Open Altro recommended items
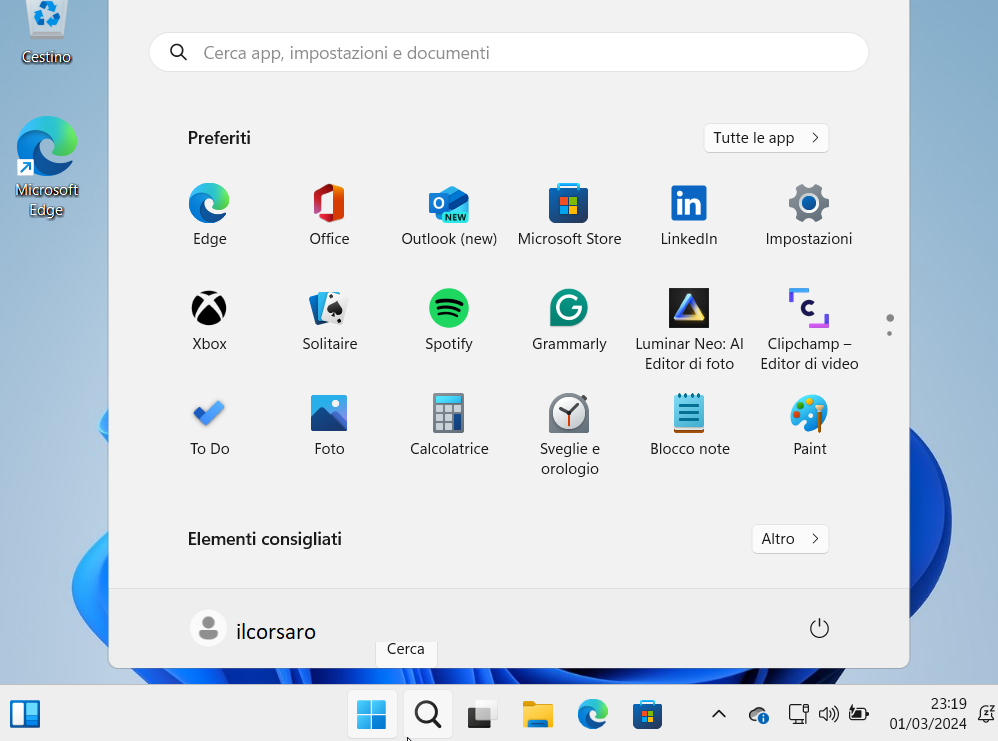Viewport: 998px width, 741px height. 790,539
